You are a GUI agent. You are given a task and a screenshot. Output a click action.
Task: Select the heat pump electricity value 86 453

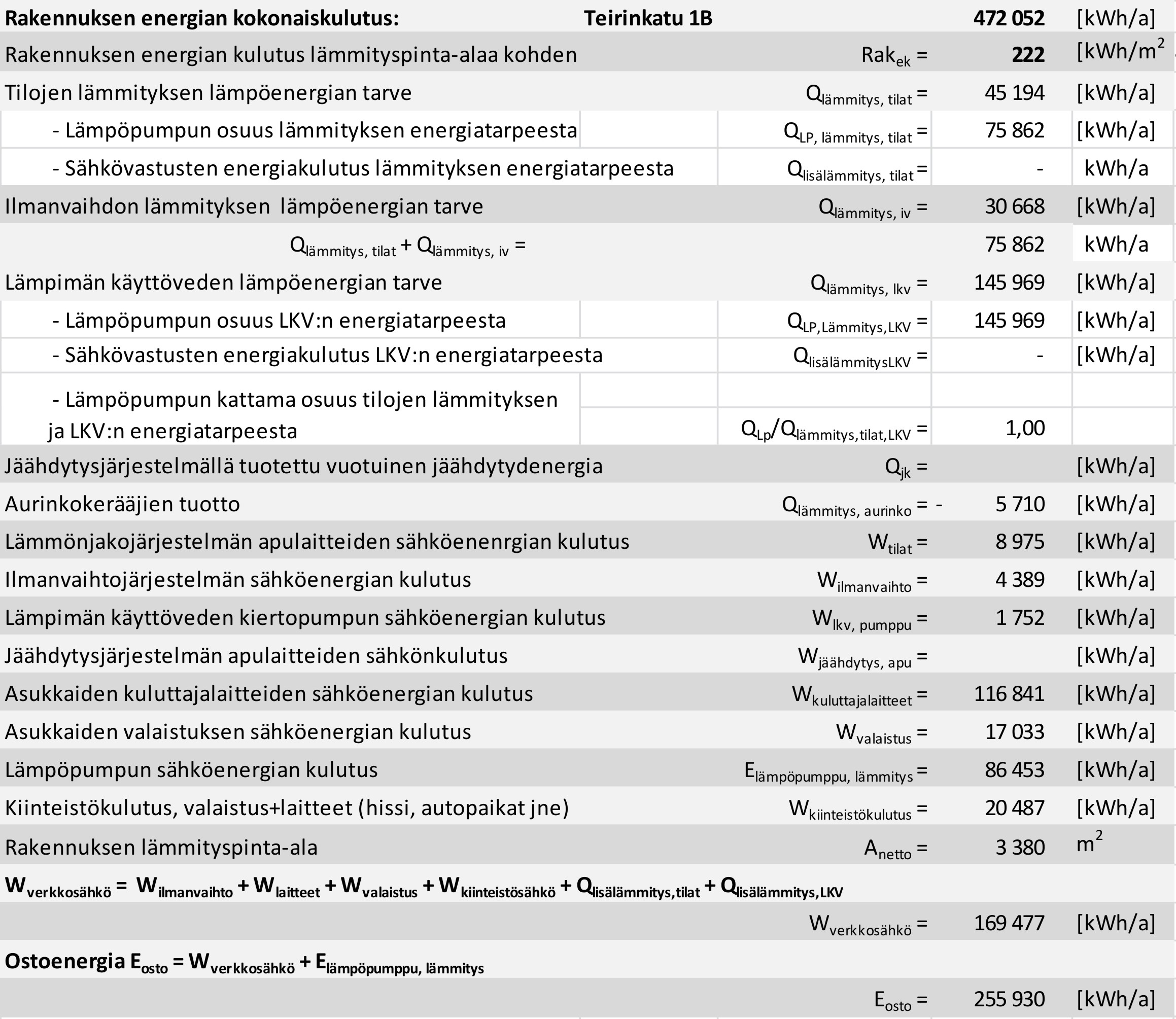(x=1015, y=769)
